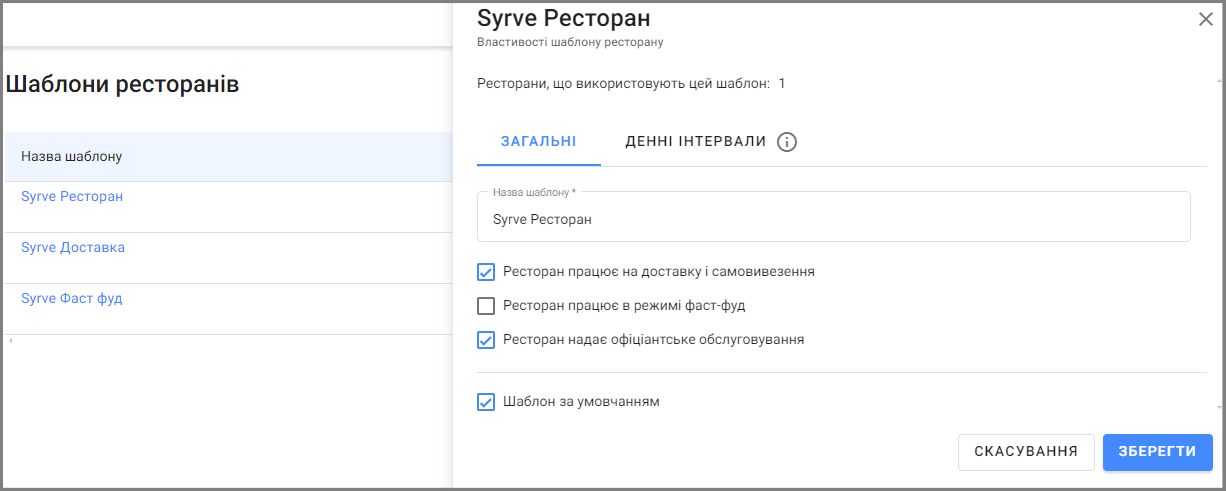Uncheck Ресторан працює на доставку і самовивезення

[x=486, y=271]
